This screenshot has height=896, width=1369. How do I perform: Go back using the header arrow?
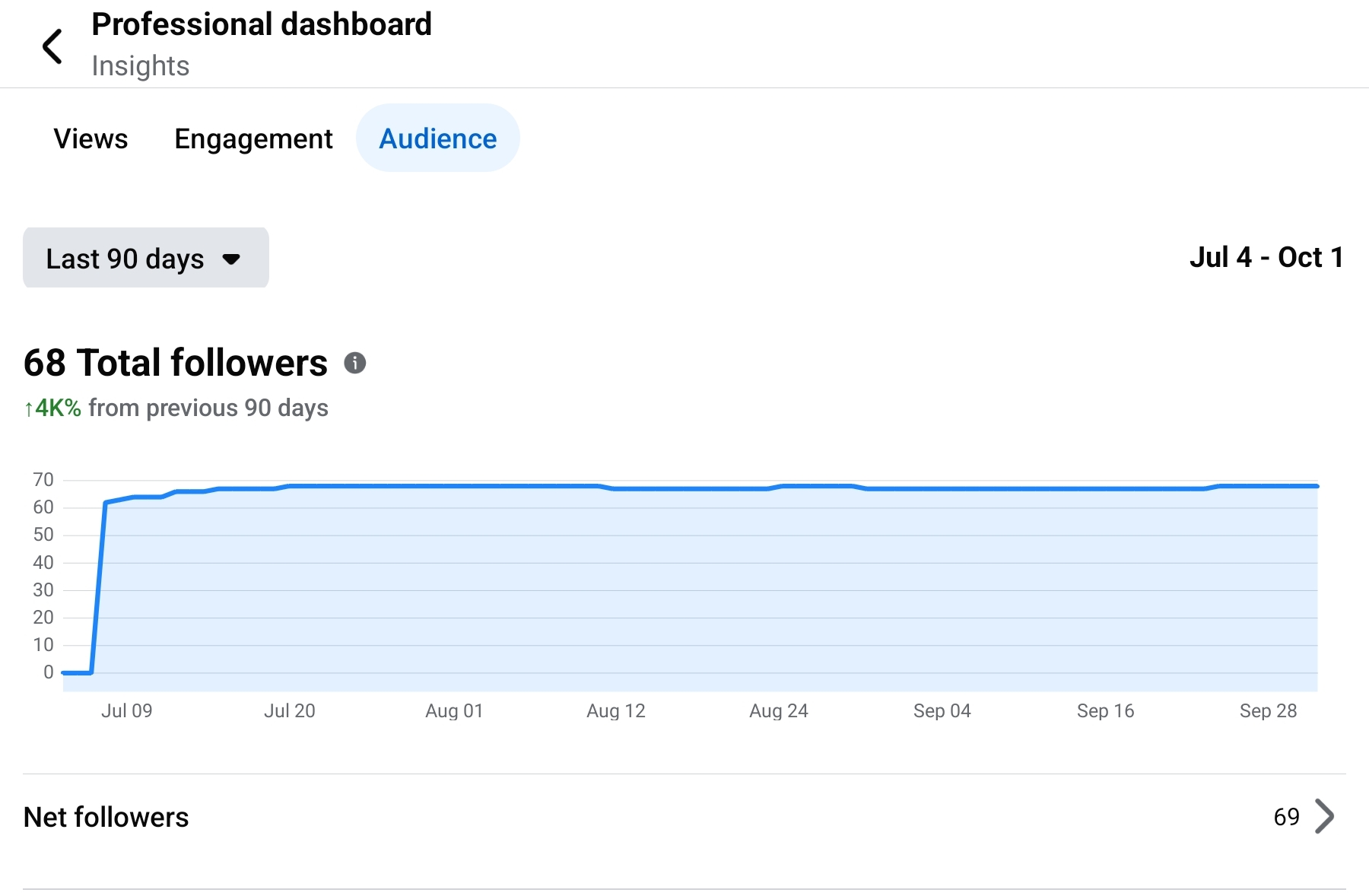tap(52, 46)
